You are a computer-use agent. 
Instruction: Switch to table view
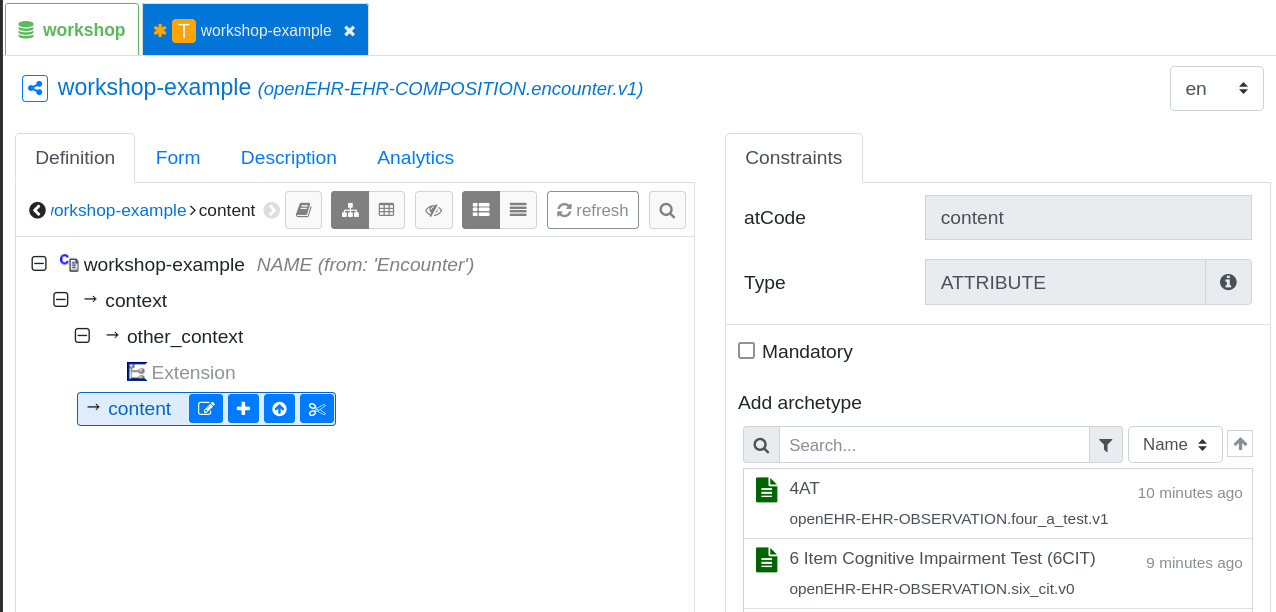pos(387,210)
